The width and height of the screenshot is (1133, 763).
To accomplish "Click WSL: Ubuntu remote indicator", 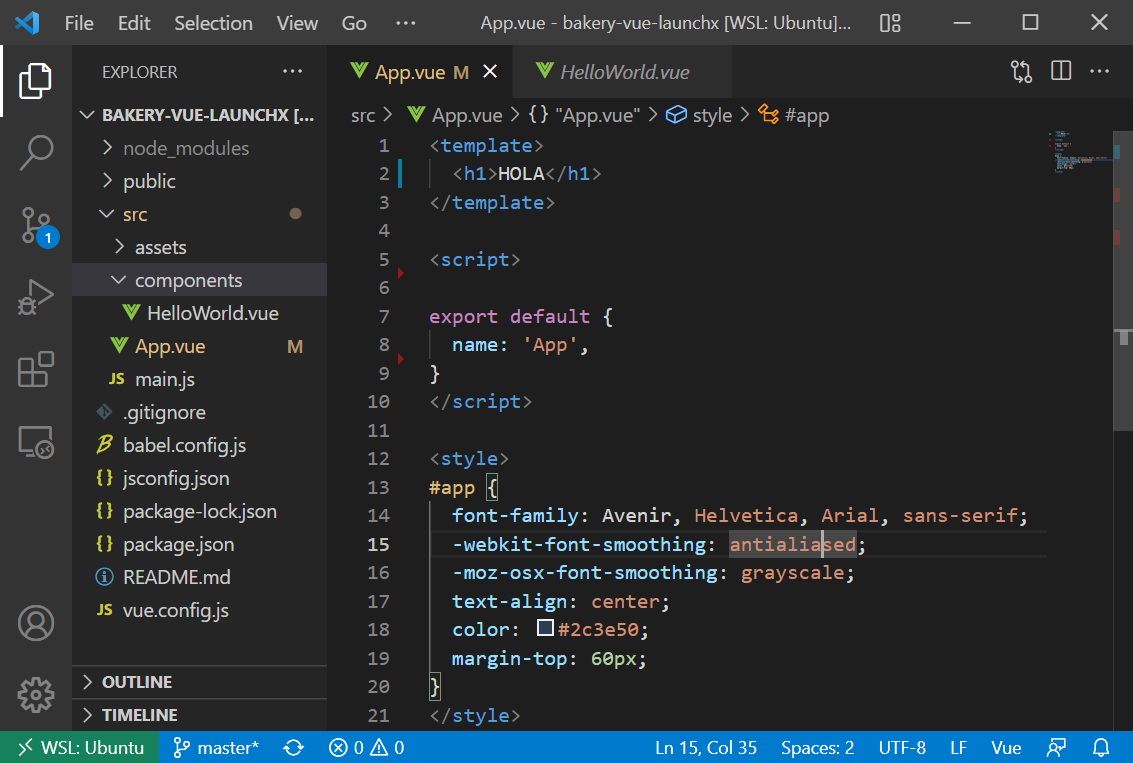I will point(79,748).
